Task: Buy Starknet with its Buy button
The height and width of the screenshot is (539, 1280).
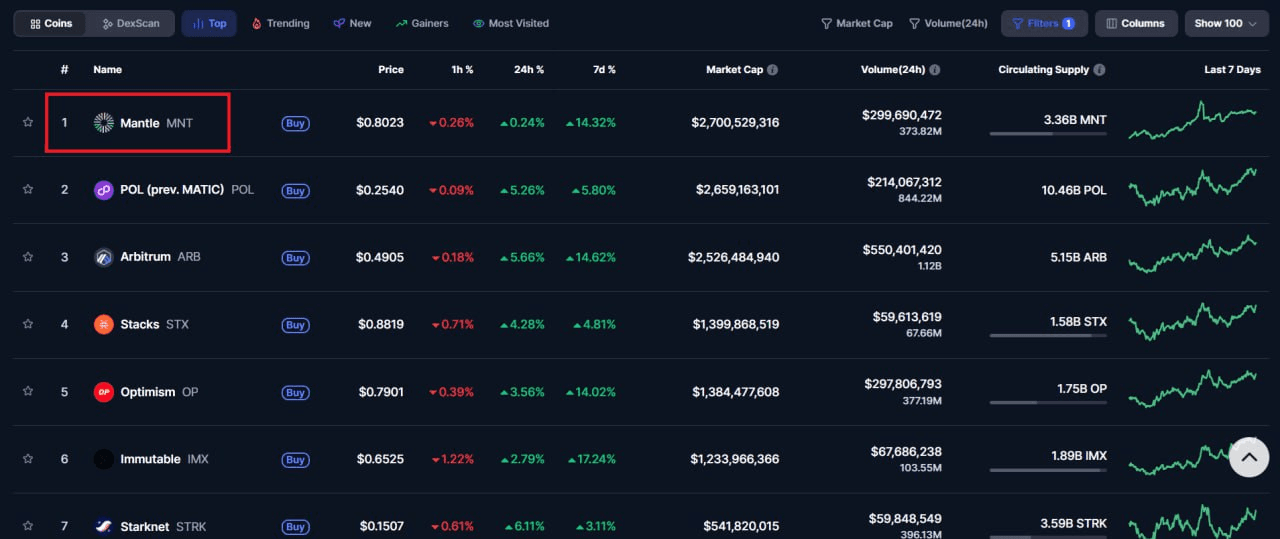Action: click(x=295, y=526)
